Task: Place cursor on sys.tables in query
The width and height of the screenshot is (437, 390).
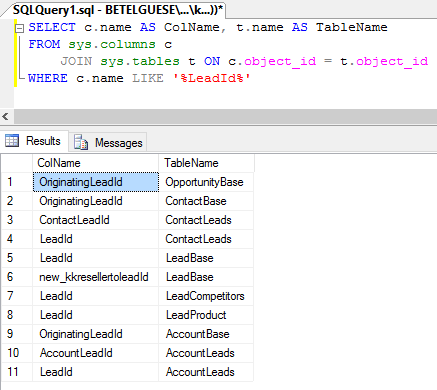Action: 140,61
